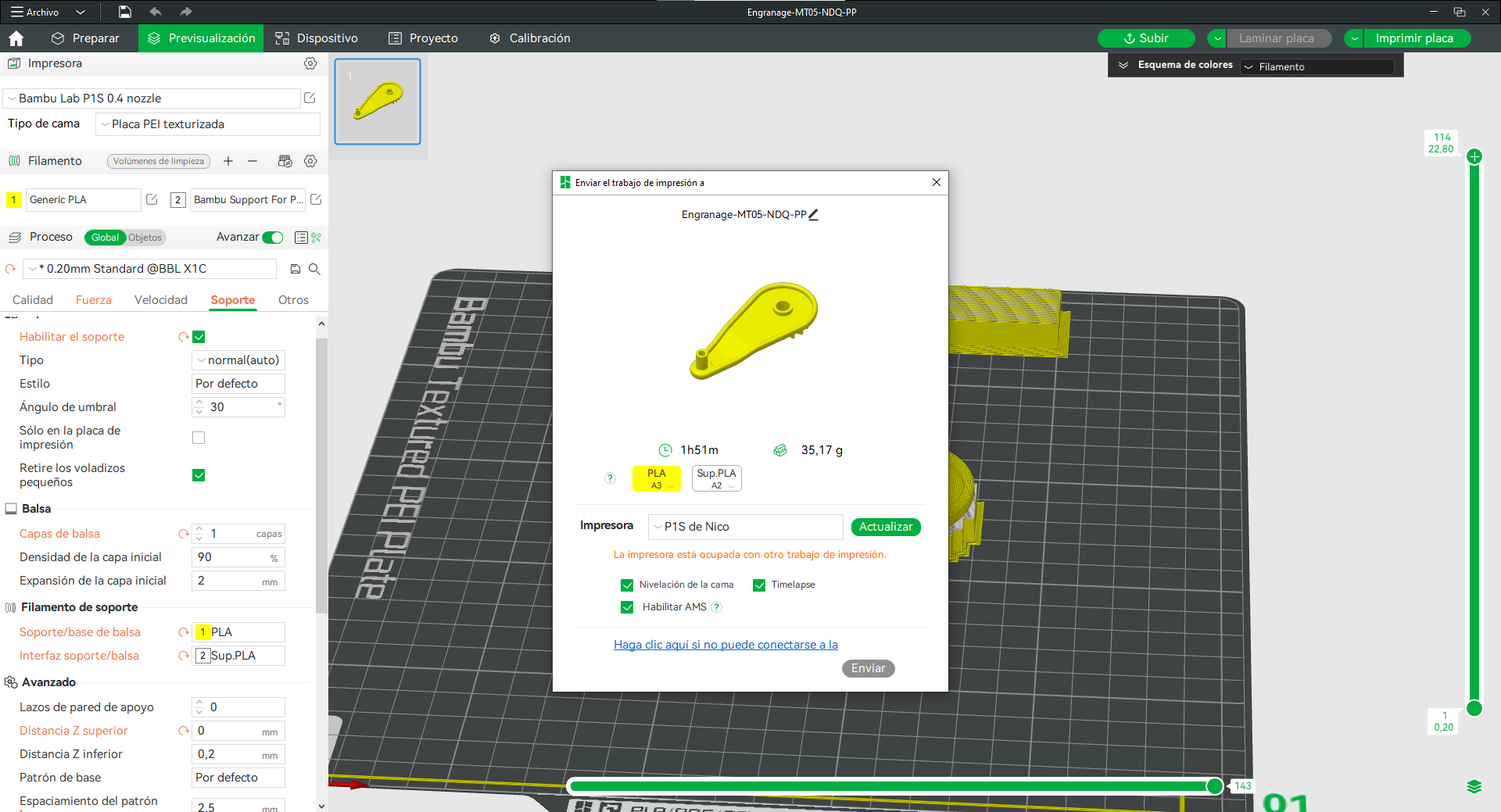
Task: Click help icon beside PLA filament mapping
Action: coord(610,478)
